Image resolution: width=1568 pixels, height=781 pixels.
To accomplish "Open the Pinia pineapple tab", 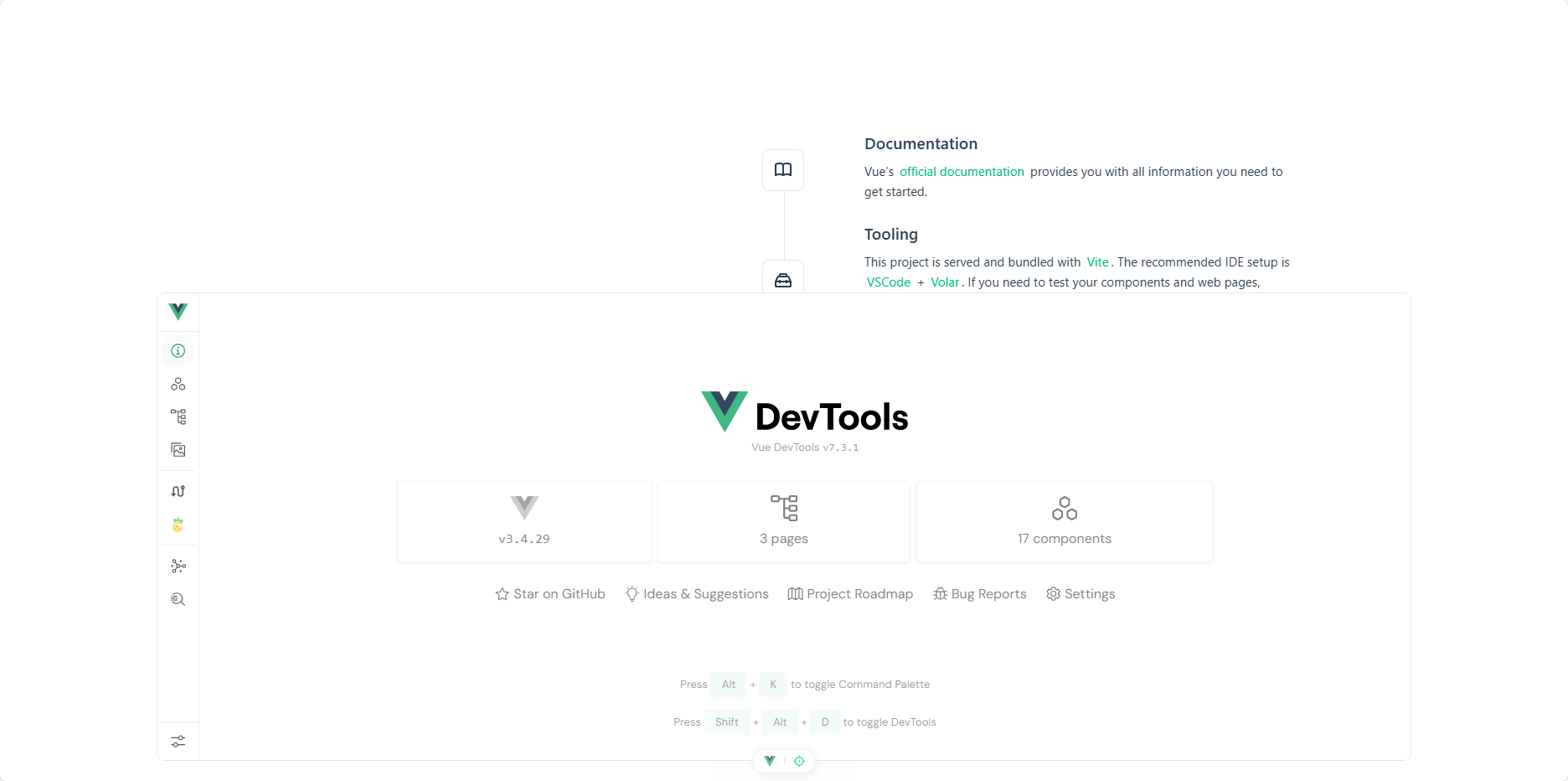I will 178,525.
